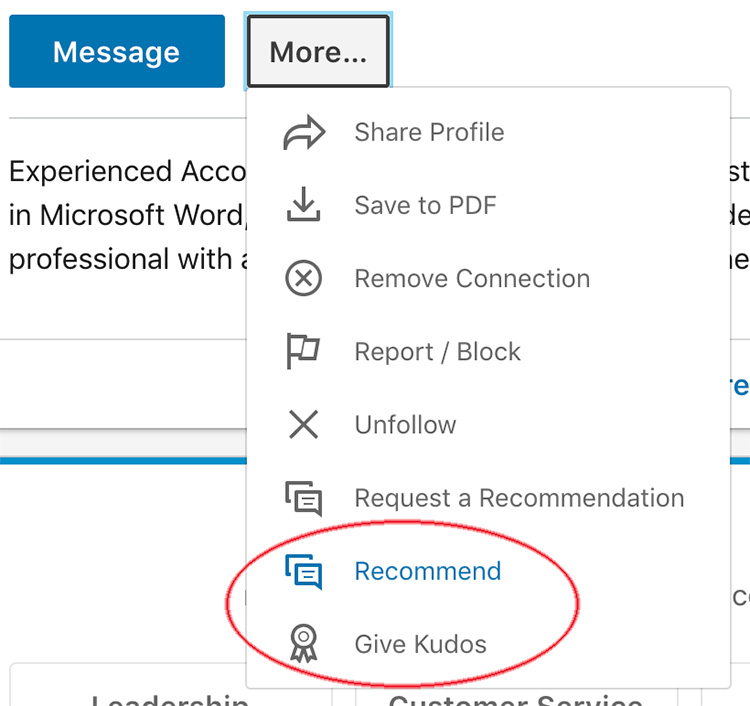Click the blue Recommend speech-bubble icon

[x=303, y=572]
